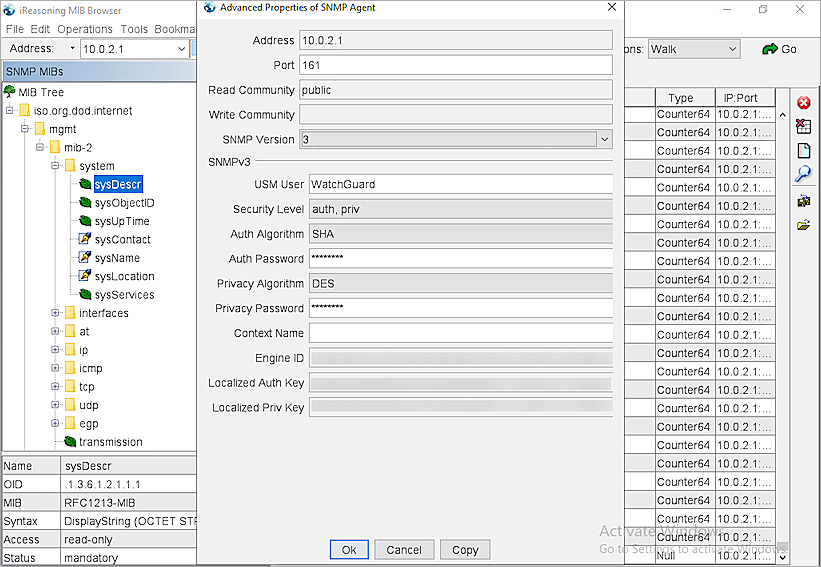Click the sysServices leaf icon
821x567 pixels.
85,294
